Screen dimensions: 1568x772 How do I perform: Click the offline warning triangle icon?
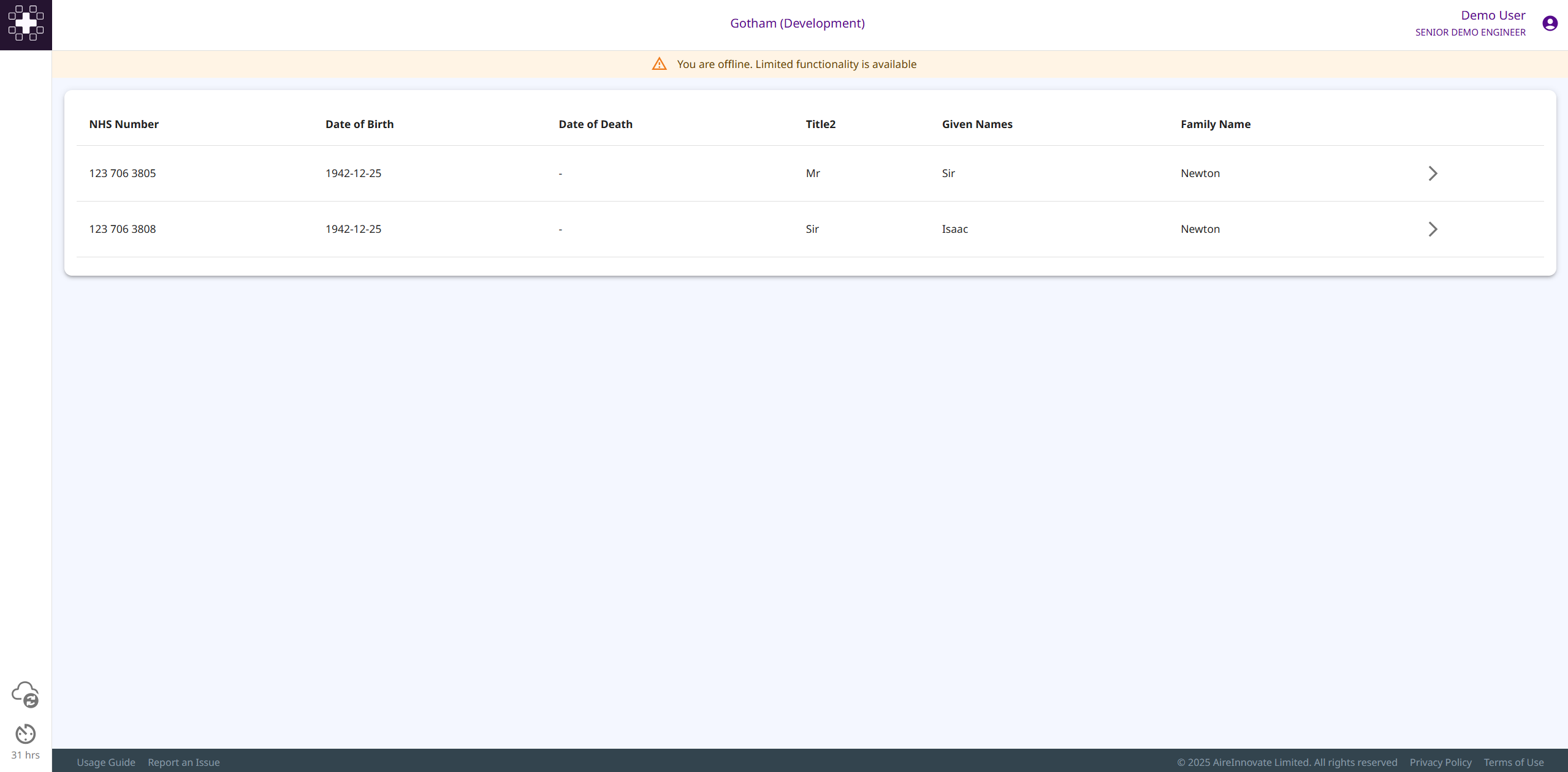(x=659, y=64)
